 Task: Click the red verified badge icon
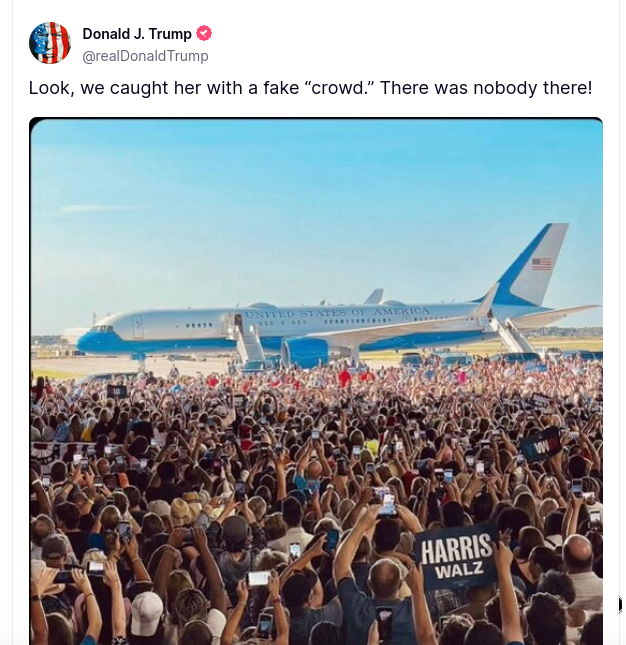click(205, 34)
